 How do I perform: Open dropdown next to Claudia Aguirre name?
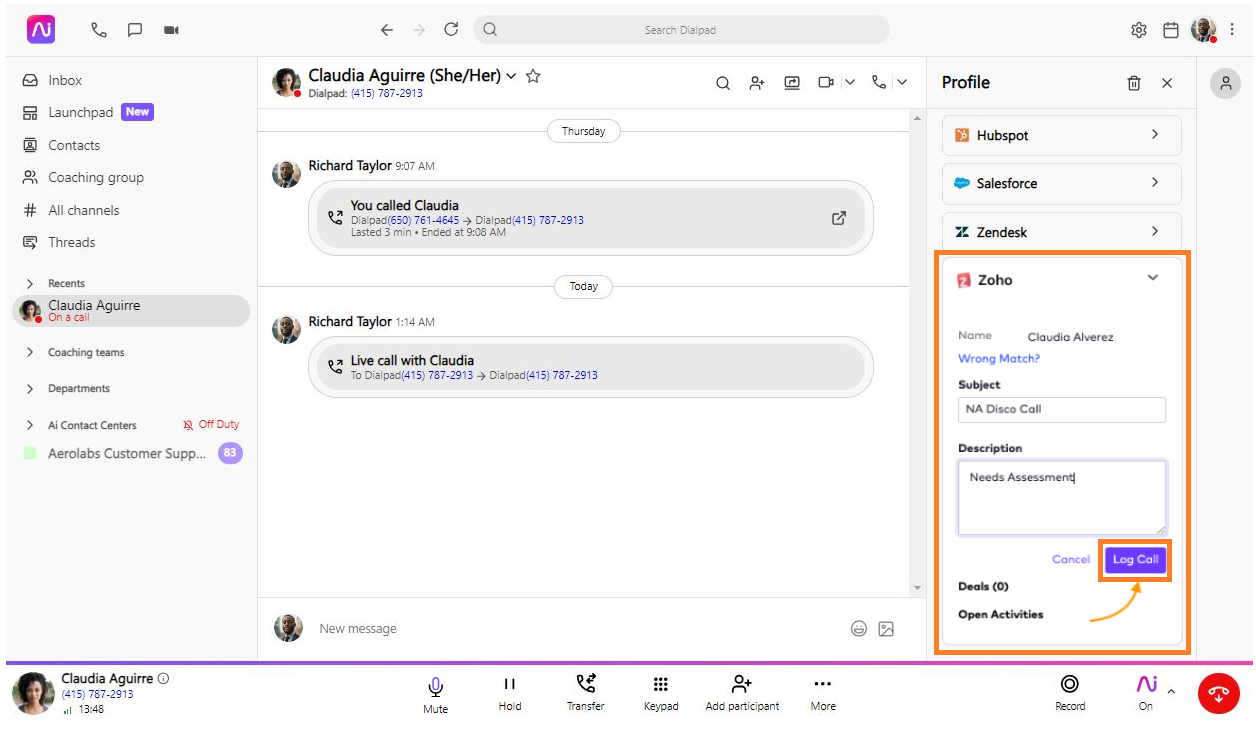[511, 76]
